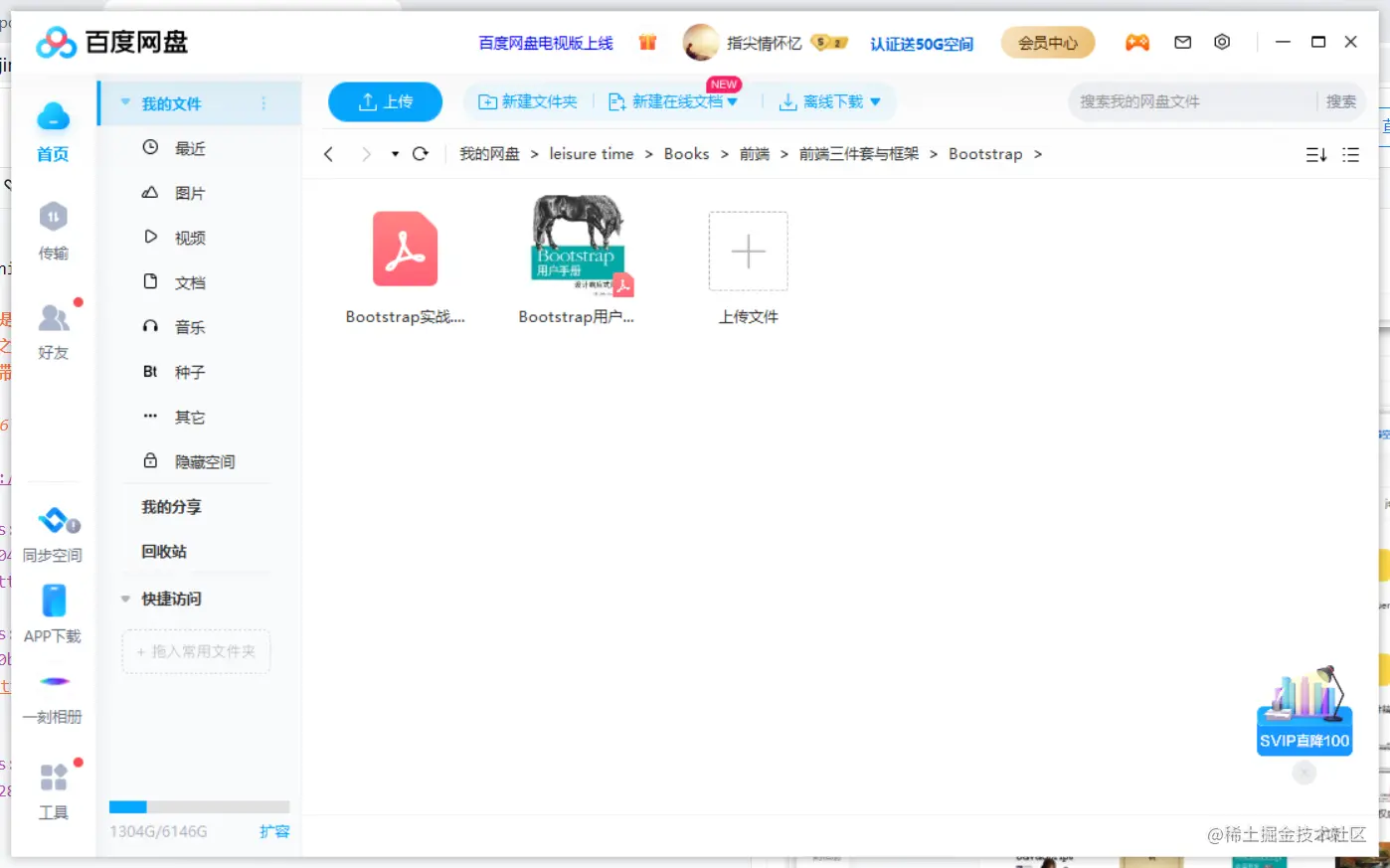
Task: Select 文档 category
Action: (189, 282)
